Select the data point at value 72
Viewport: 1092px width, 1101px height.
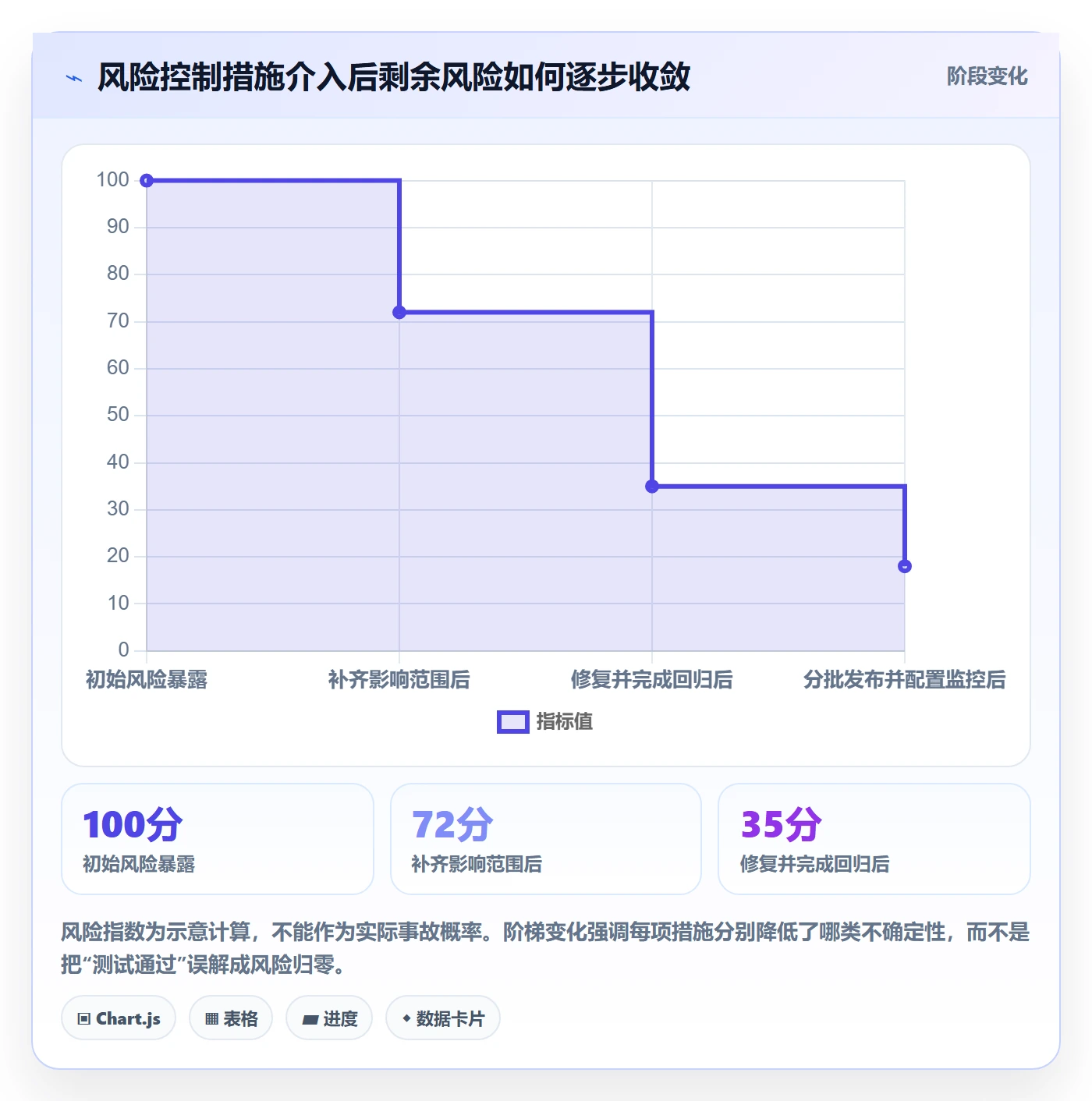[399, 313]
